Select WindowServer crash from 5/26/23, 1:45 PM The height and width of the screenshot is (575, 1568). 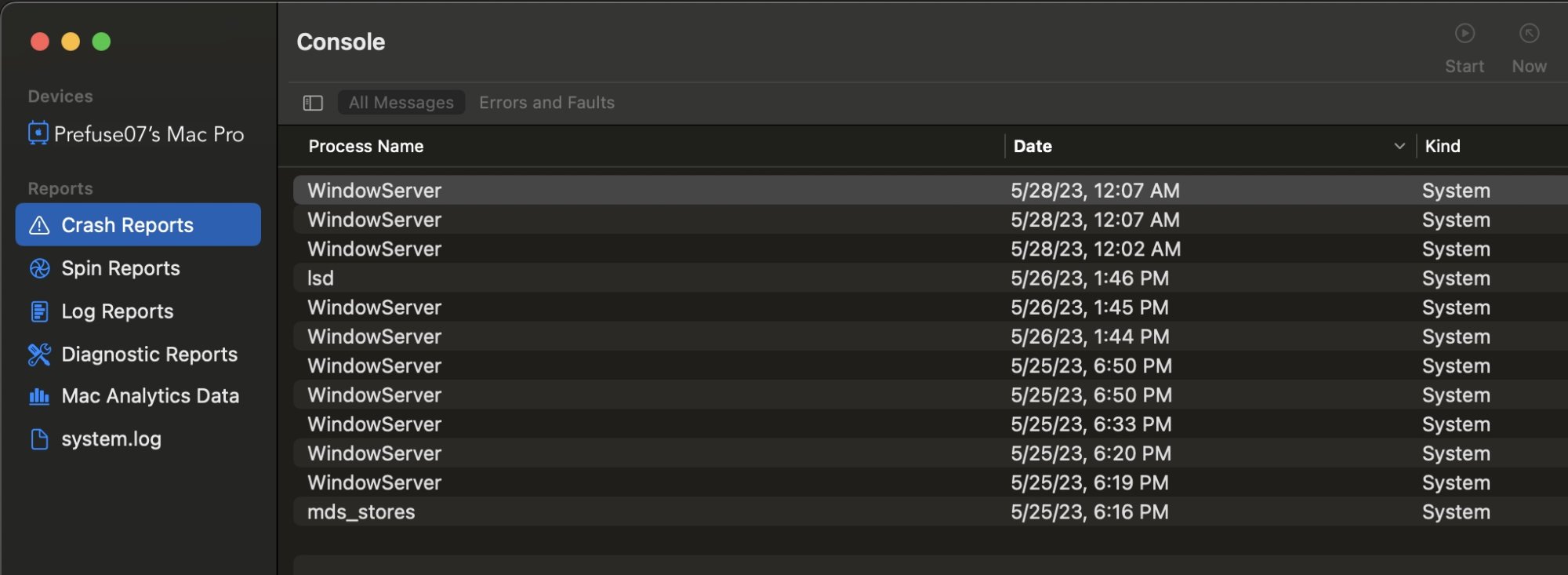(931, 308)
